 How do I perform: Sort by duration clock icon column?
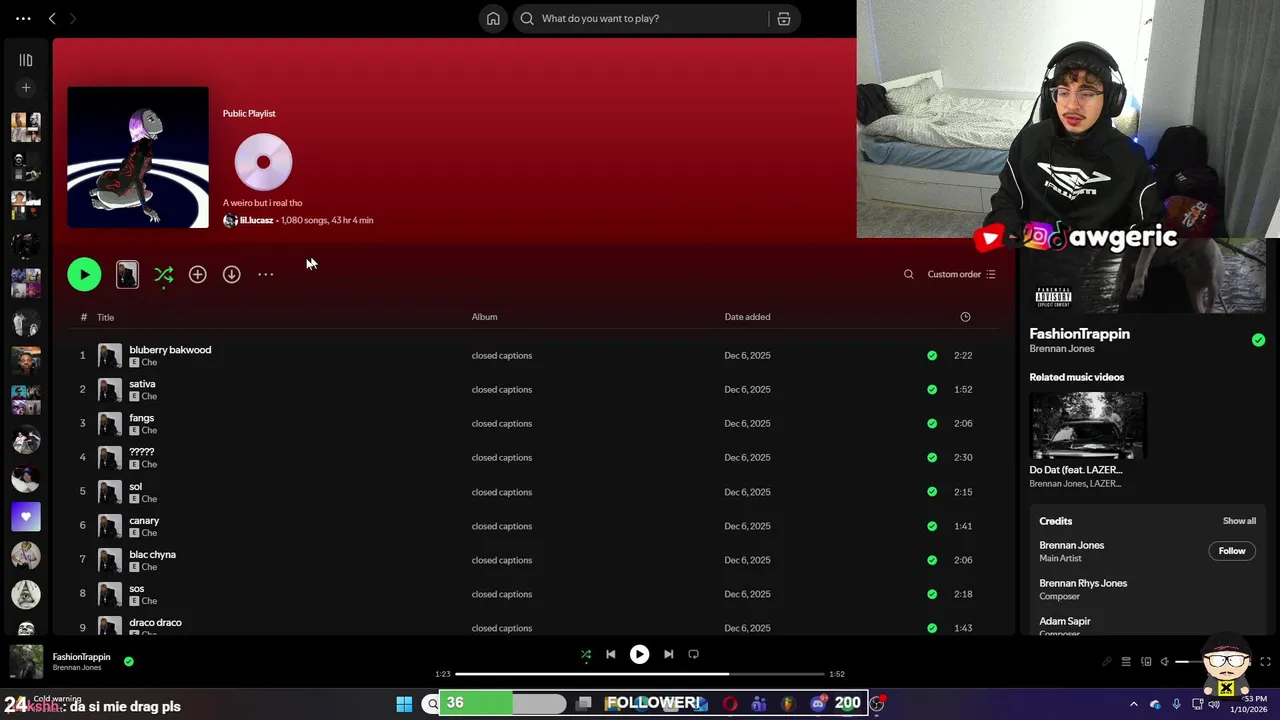[x=965, y=317]
